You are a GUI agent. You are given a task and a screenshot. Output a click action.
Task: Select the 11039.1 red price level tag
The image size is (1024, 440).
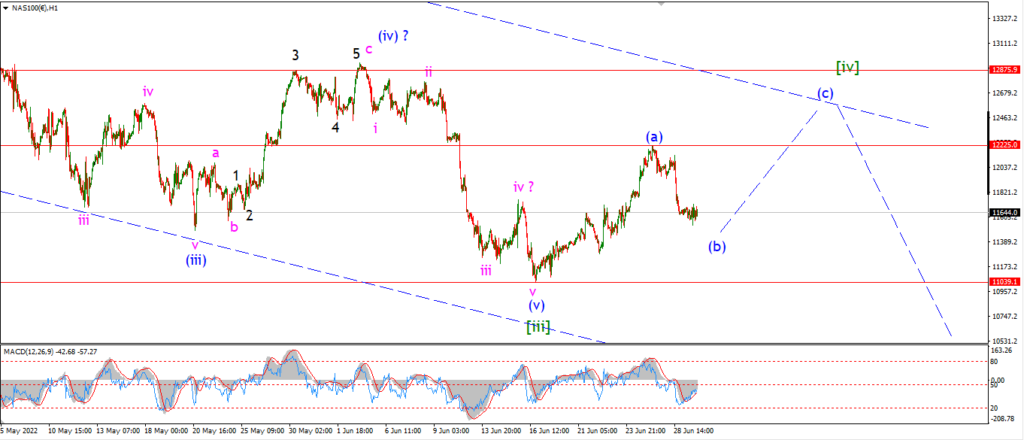[x=1004, y=281]
